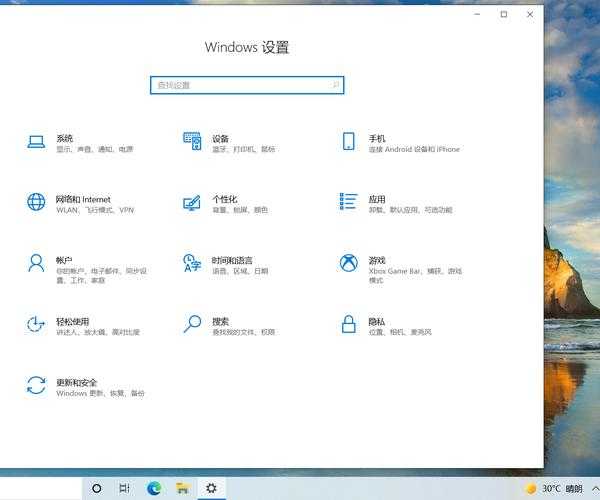
Task: Click the 更新和安全 title text
Action: [77, 383]
